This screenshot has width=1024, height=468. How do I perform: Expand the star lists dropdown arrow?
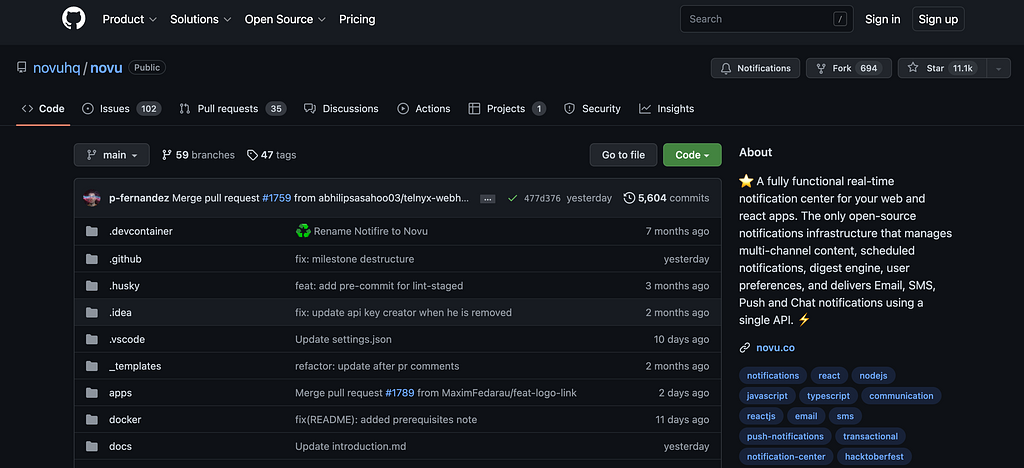coord(997,68)
